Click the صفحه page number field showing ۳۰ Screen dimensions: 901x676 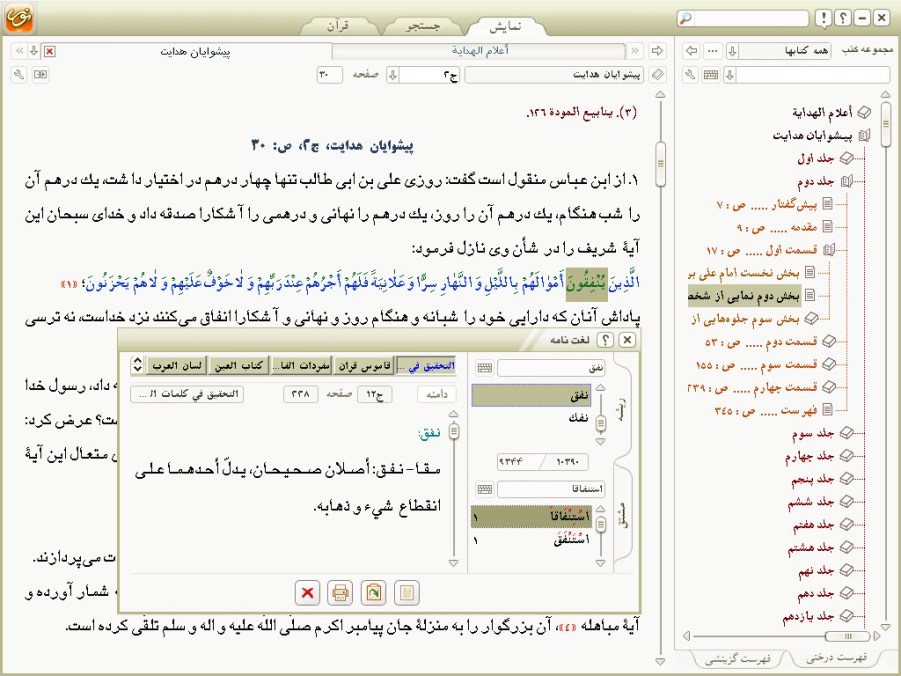click(329, 75)
